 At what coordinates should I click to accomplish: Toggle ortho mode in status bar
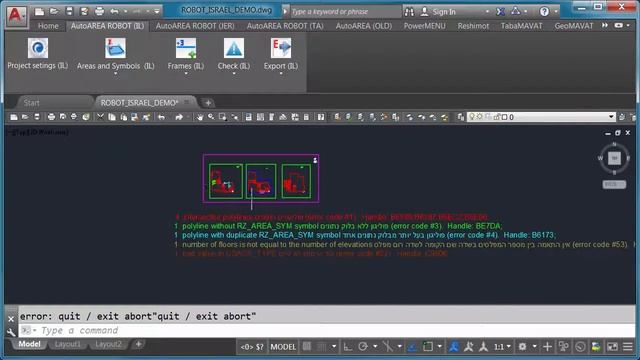tap(348, 347)
